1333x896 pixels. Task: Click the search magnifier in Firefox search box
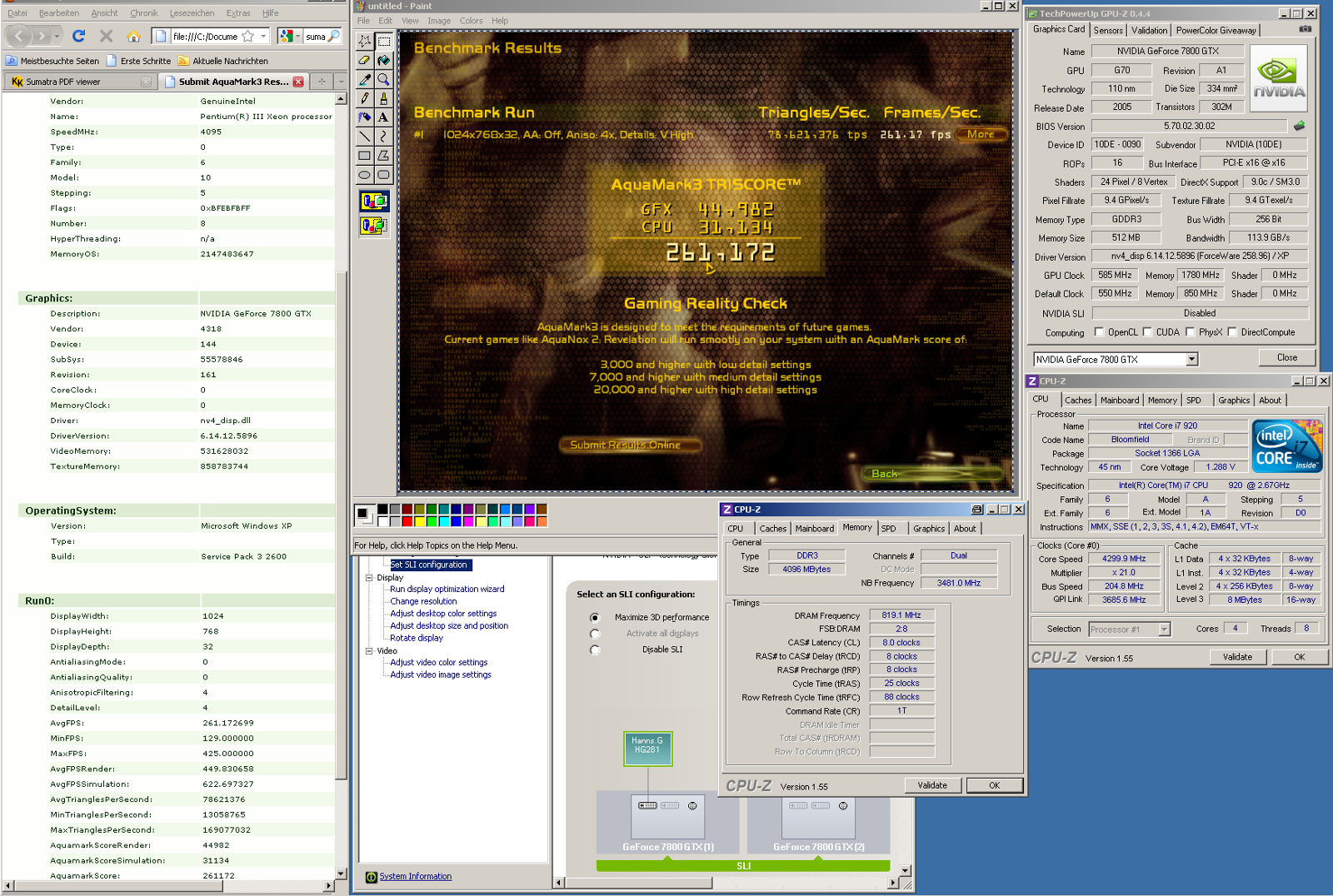(334, 36)
